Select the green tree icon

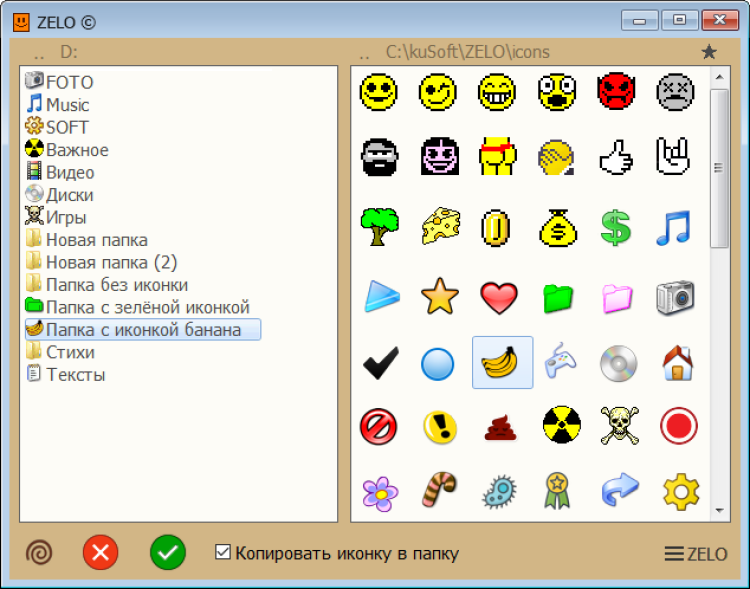(379, 229)
